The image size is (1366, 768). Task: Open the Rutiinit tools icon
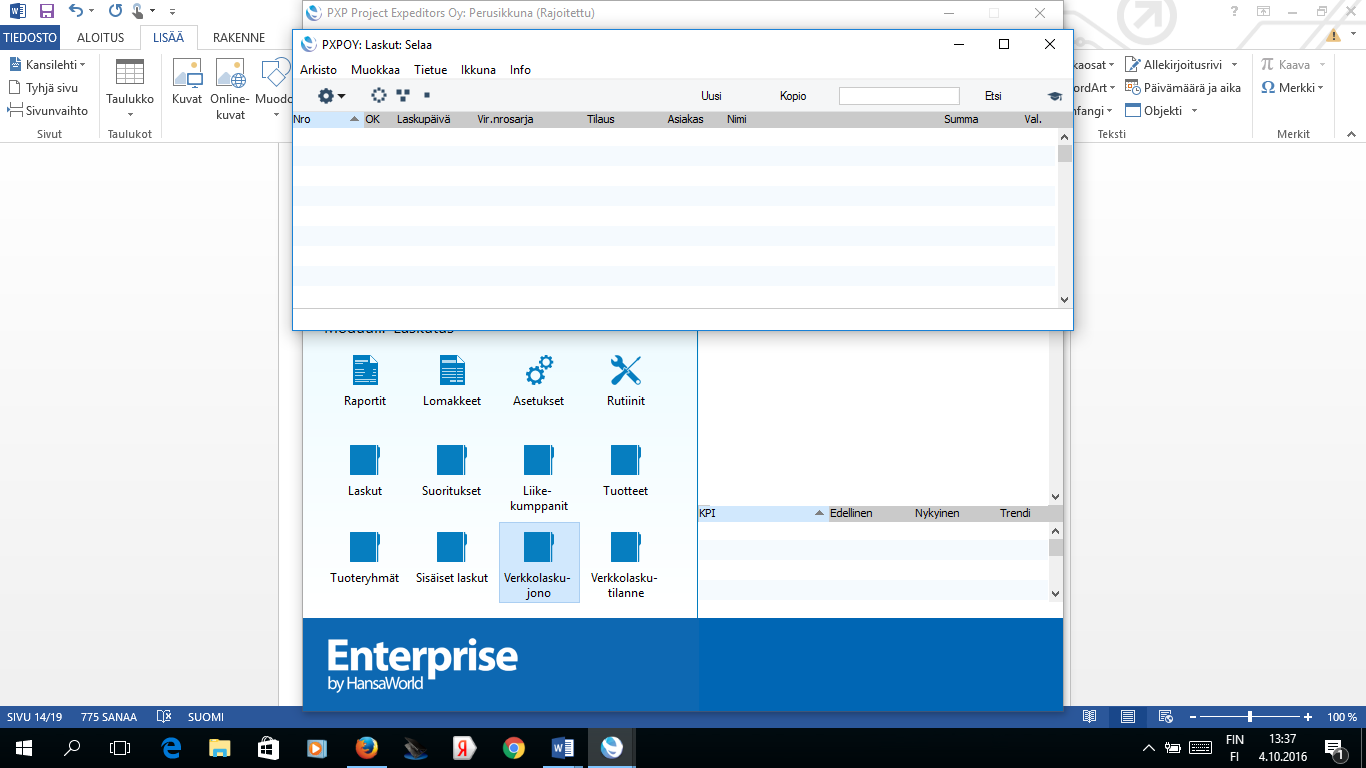tap(626, 372)
